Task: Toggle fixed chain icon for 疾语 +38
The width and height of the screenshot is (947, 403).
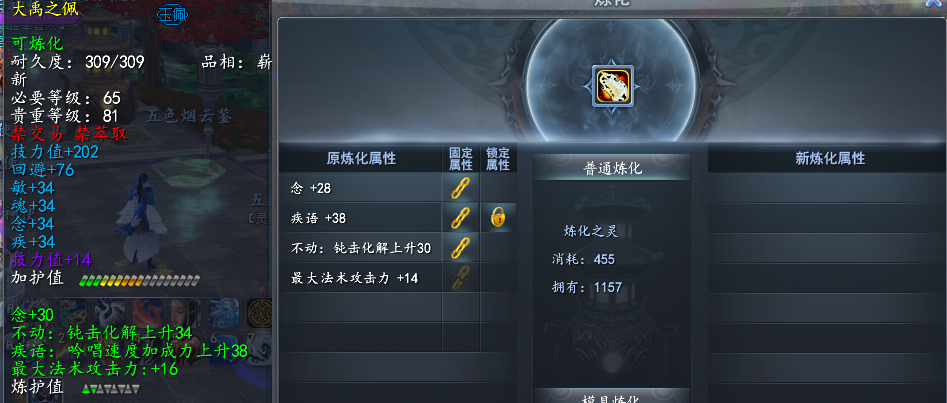Action: 460,218
